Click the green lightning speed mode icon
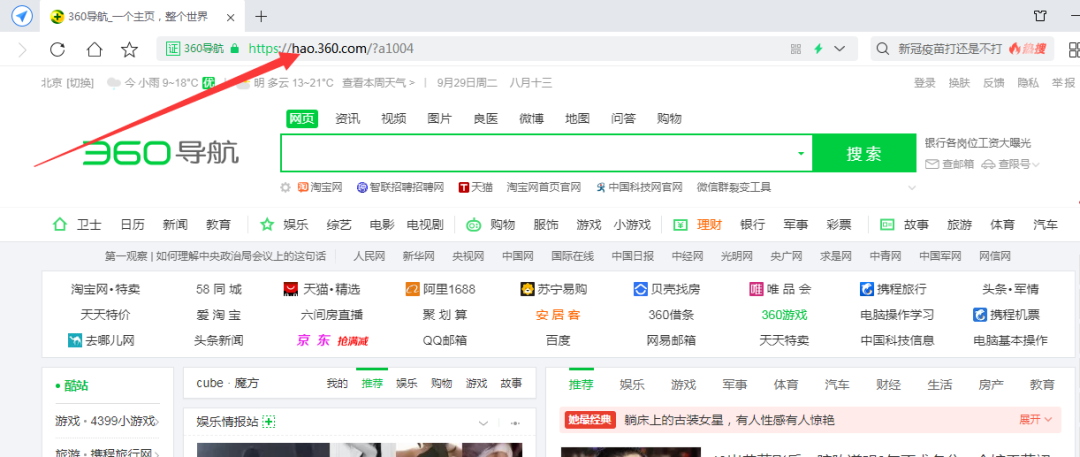Image resolution: width=1080 pixels, height=457 pixels. point(818,49)
